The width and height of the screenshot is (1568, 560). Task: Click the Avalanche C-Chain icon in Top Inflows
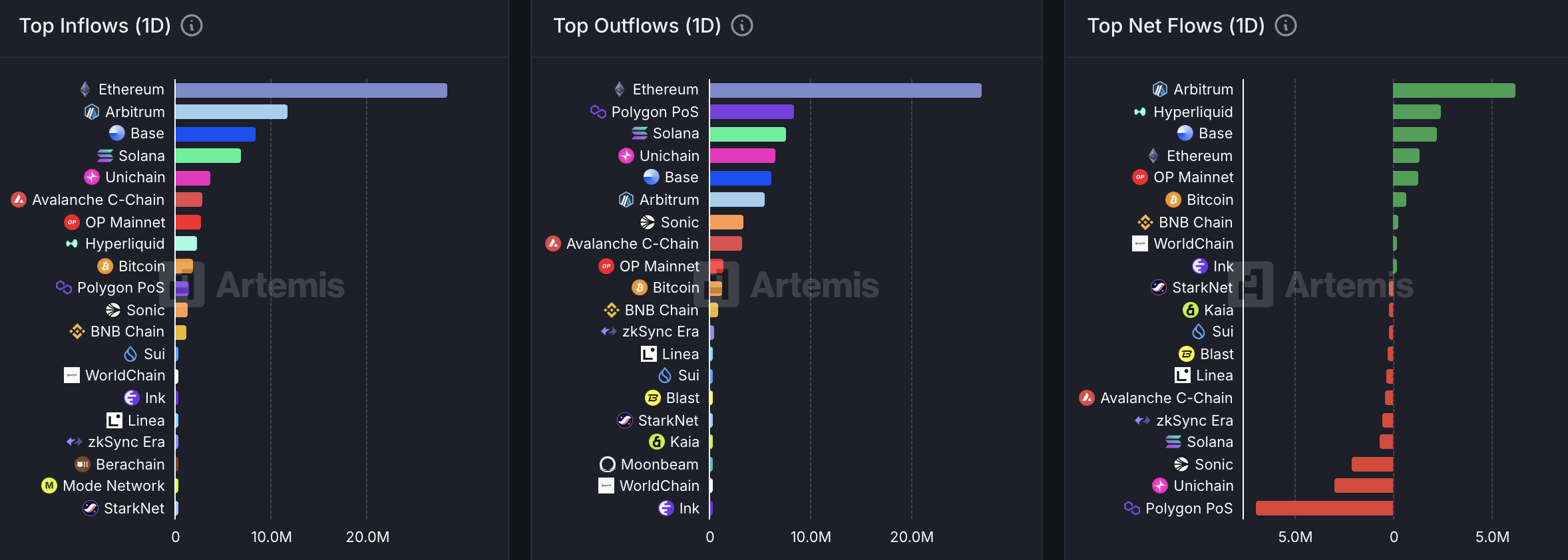(x=19, y=200)
